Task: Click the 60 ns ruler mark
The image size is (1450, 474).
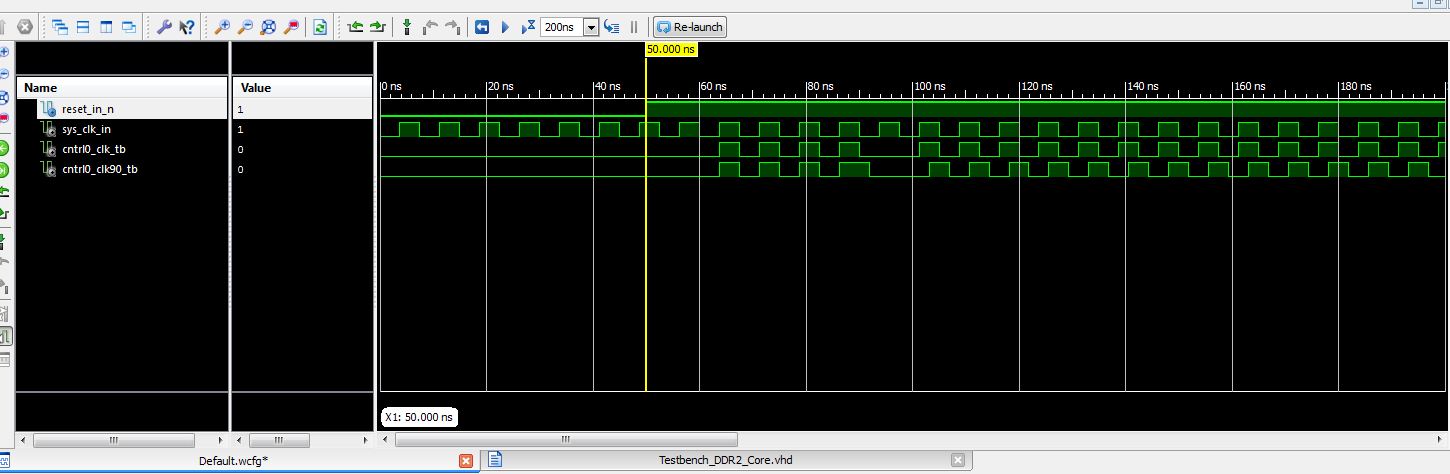Action: pyautogui.click(x=714, y=87)
